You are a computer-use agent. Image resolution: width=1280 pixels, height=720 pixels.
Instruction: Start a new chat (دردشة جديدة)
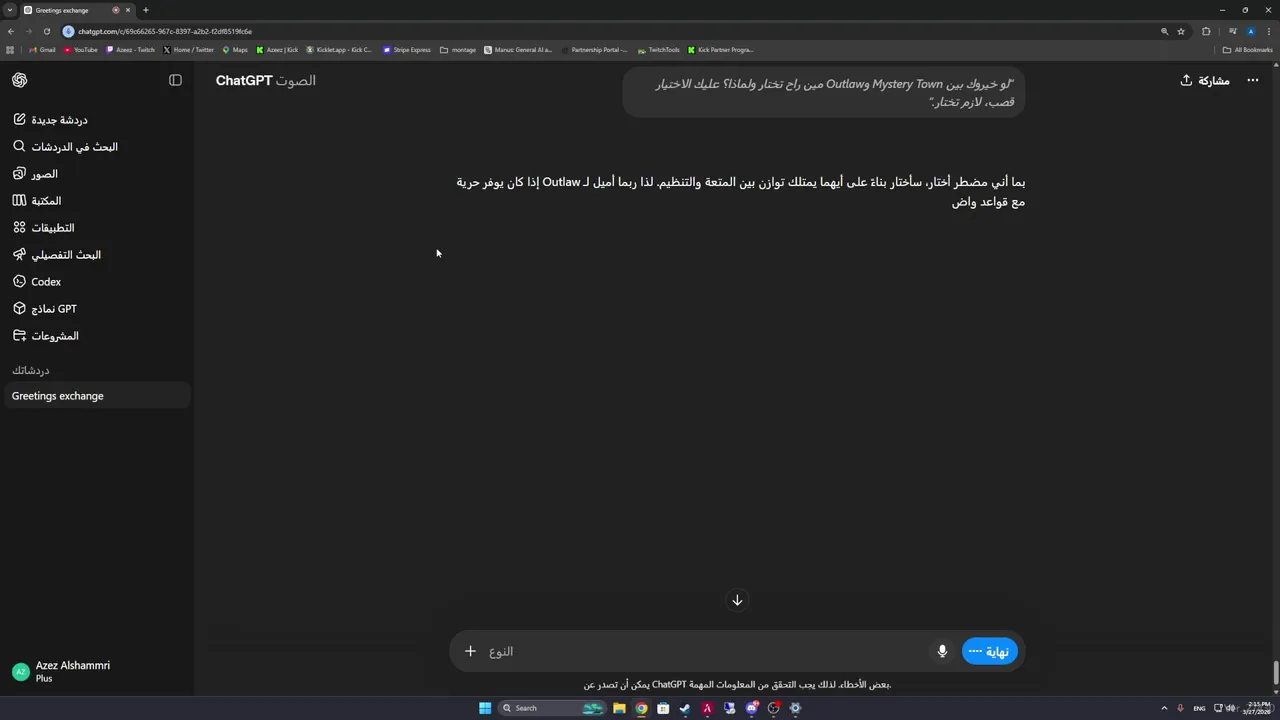[x=50, y=120]
